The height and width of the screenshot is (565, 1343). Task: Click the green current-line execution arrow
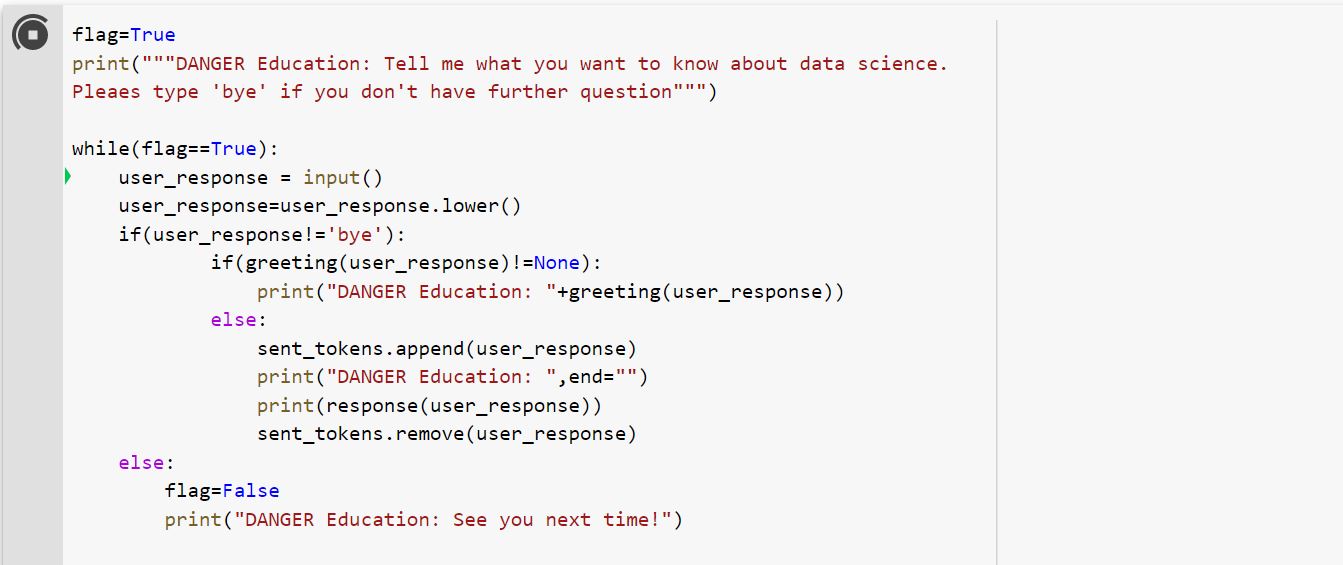coord(68,177)
